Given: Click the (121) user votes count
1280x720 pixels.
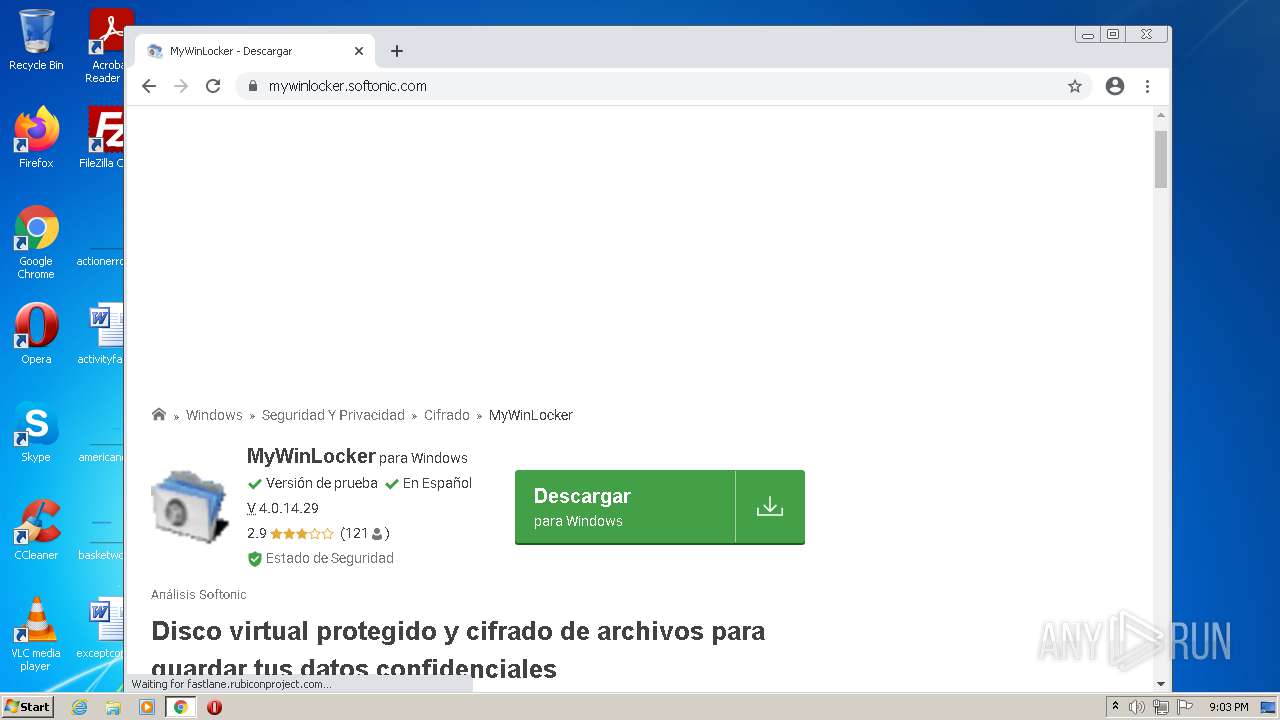Looking at the screenshot, I should tap(364, 534).
